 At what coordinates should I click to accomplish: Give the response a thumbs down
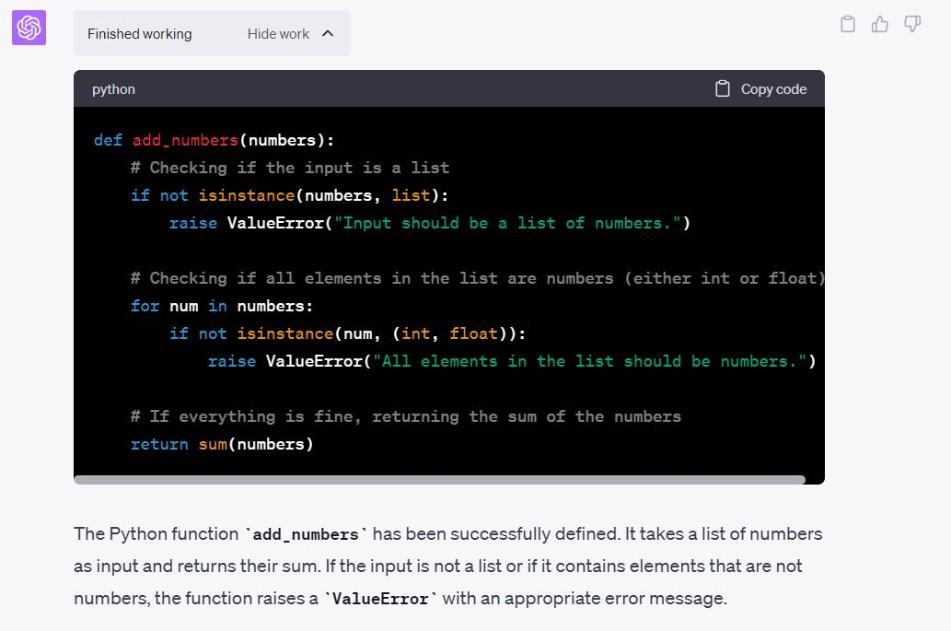(912, 24)
